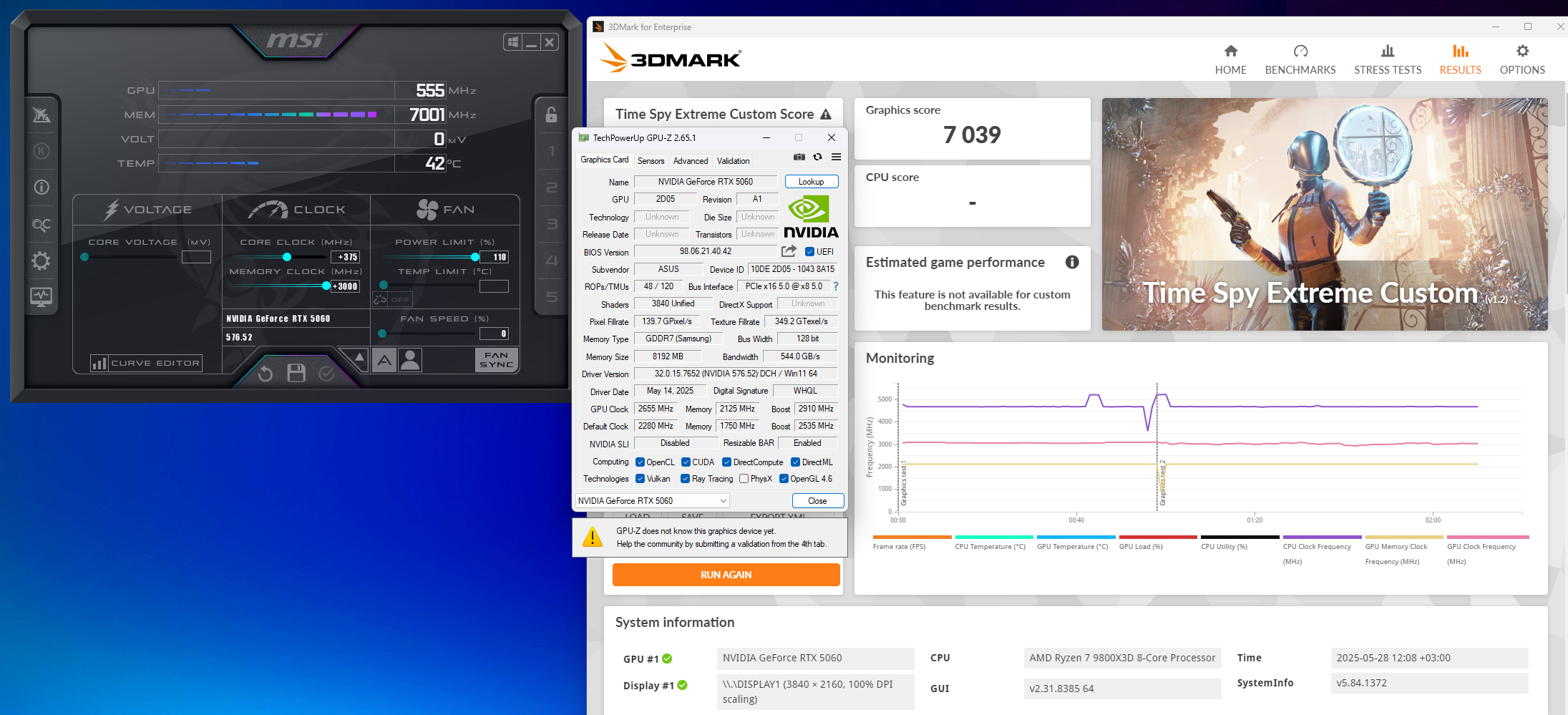
Task: Open Afterburner MSI logo sidebar icon
Action: 42,115
